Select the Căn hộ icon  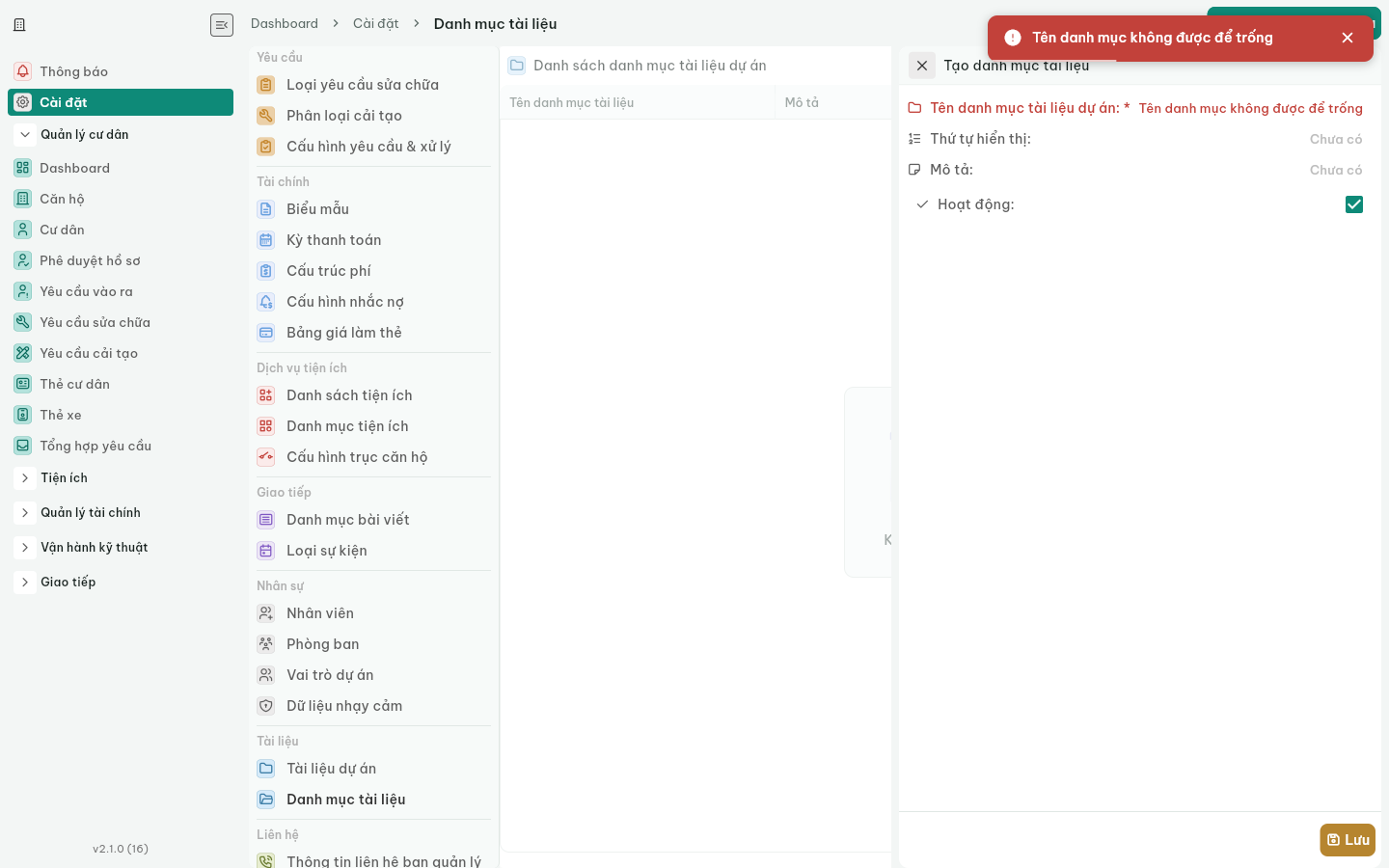point(23,199)
